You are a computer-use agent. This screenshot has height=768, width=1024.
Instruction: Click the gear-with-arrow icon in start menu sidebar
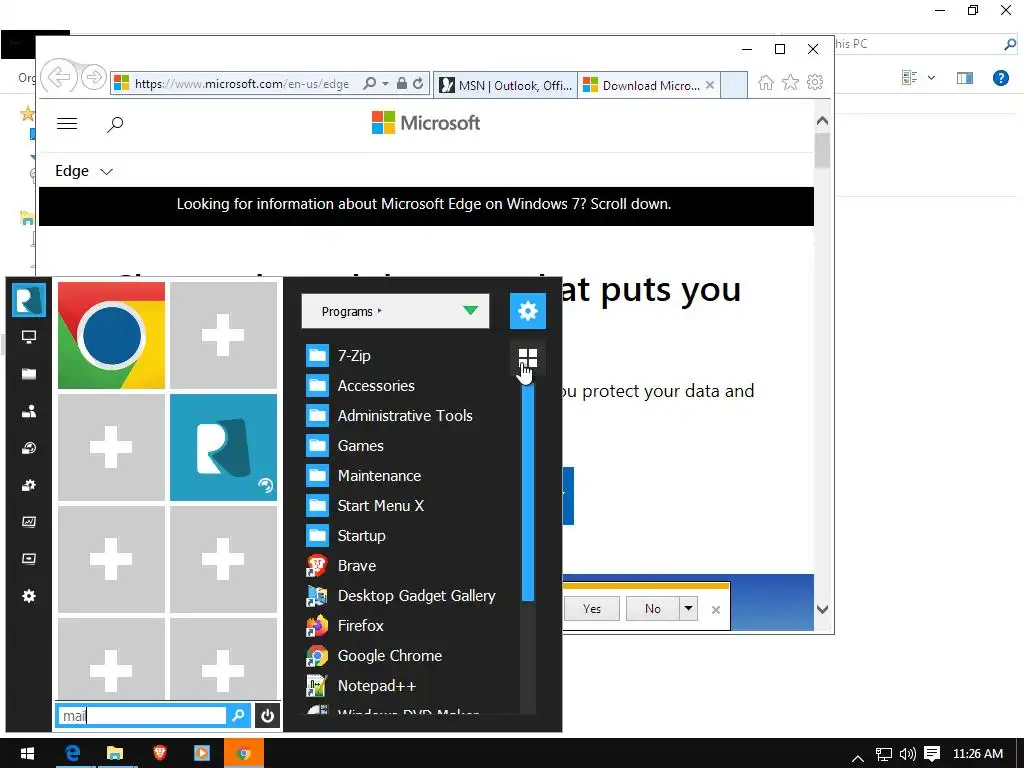29,485
